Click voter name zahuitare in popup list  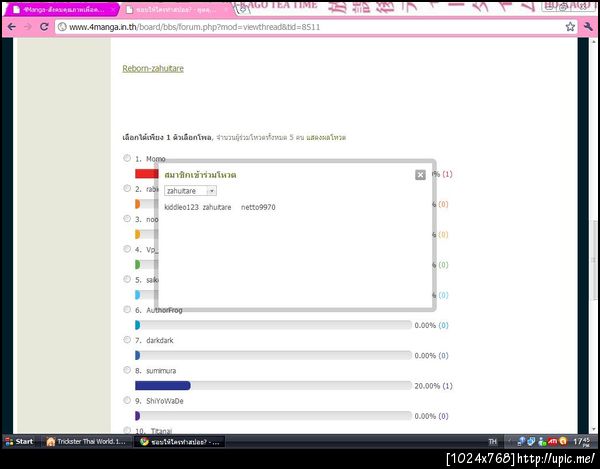point(217,207)
